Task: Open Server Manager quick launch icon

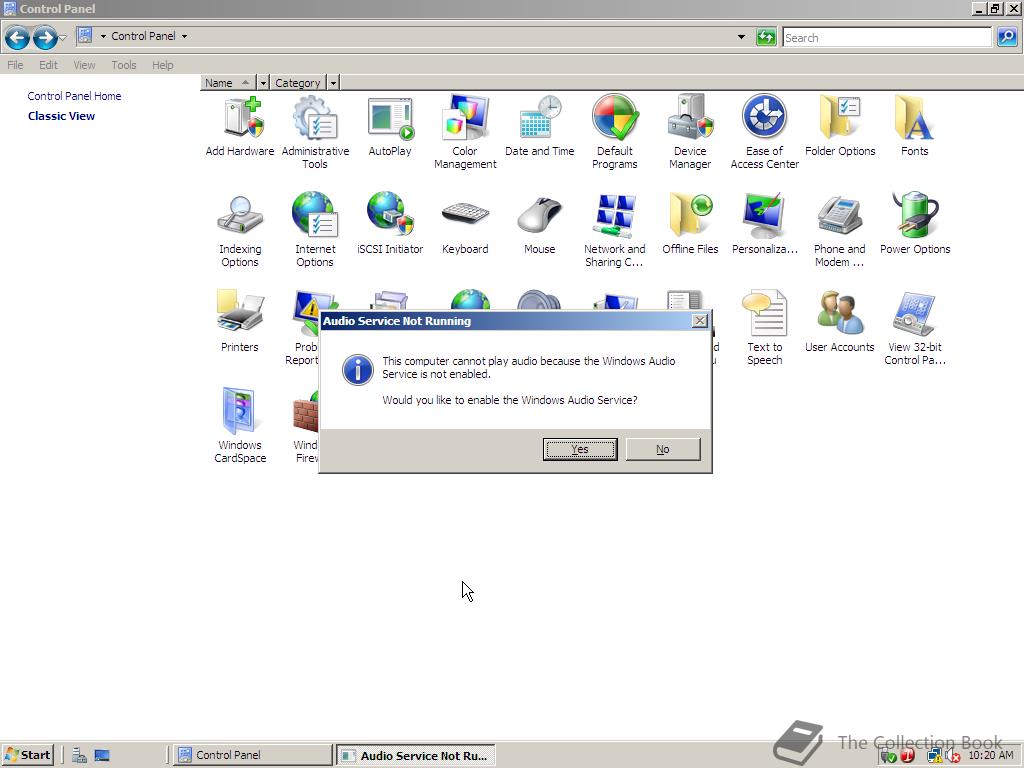Action: point(80,756)
